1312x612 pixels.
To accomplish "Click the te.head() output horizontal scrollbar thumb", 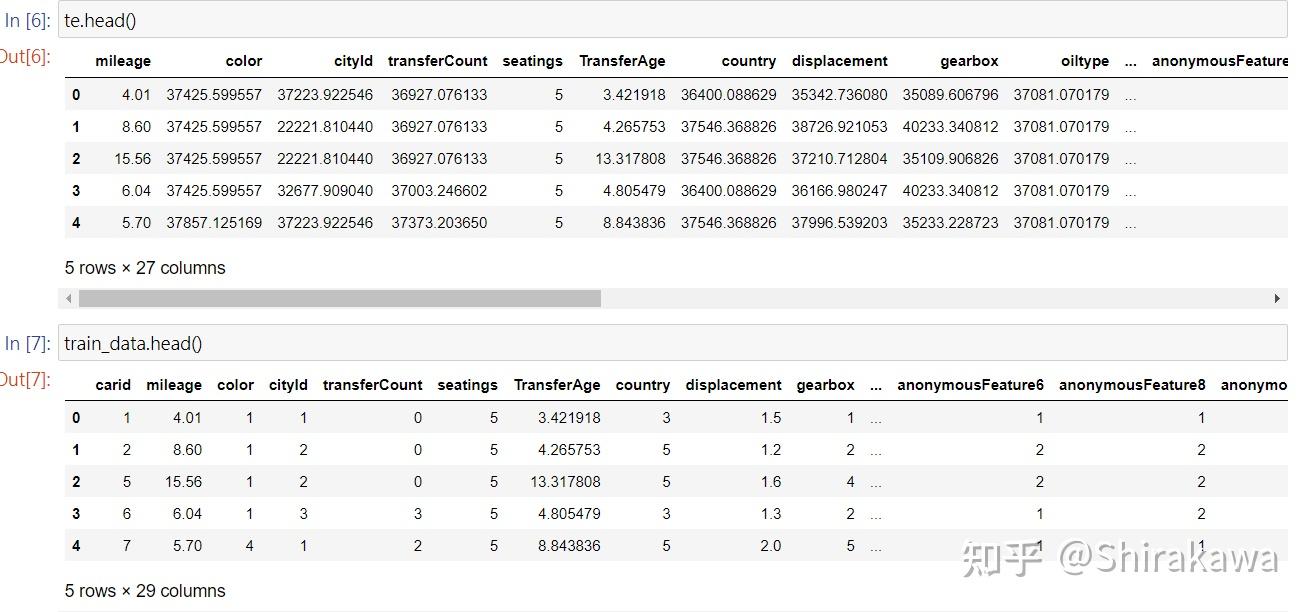I will click(340, 299).
